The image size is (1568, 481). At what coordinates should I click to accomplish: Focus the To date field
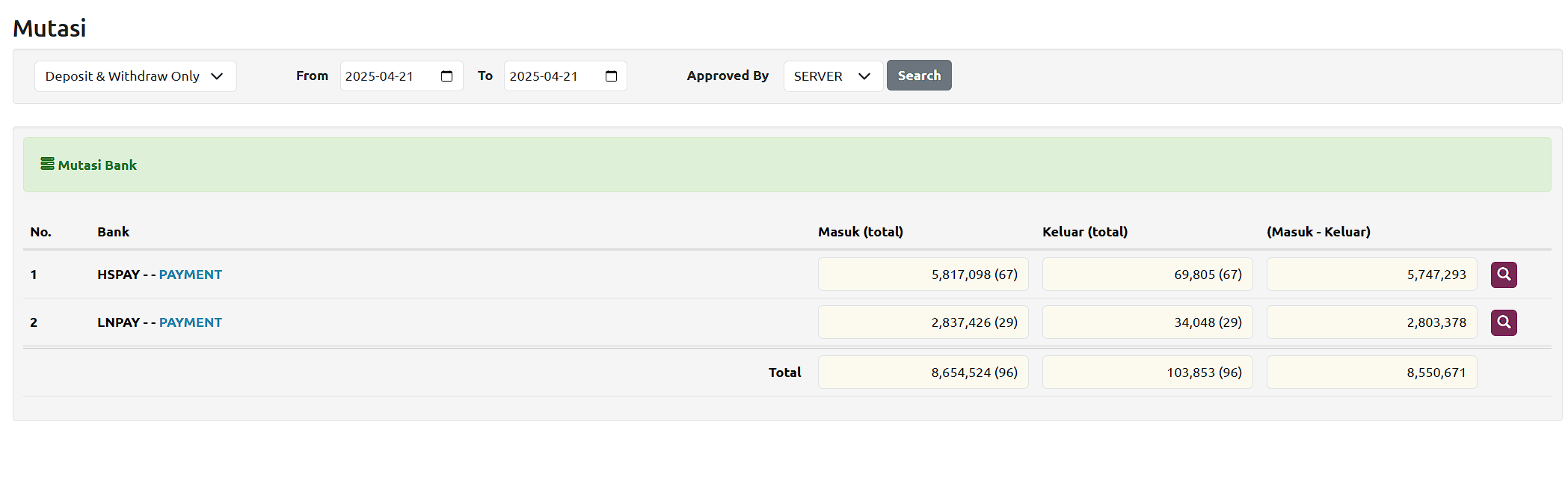coord(550,76)
